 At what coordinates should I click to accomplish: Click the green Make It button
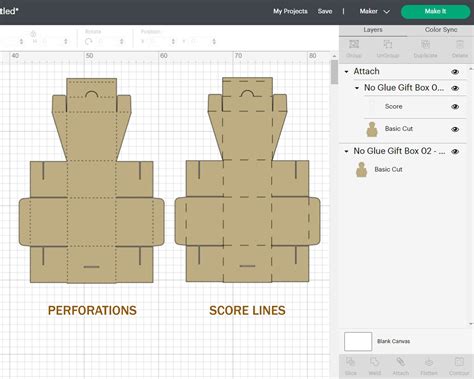pyautogui.click(x=435, y=11)
